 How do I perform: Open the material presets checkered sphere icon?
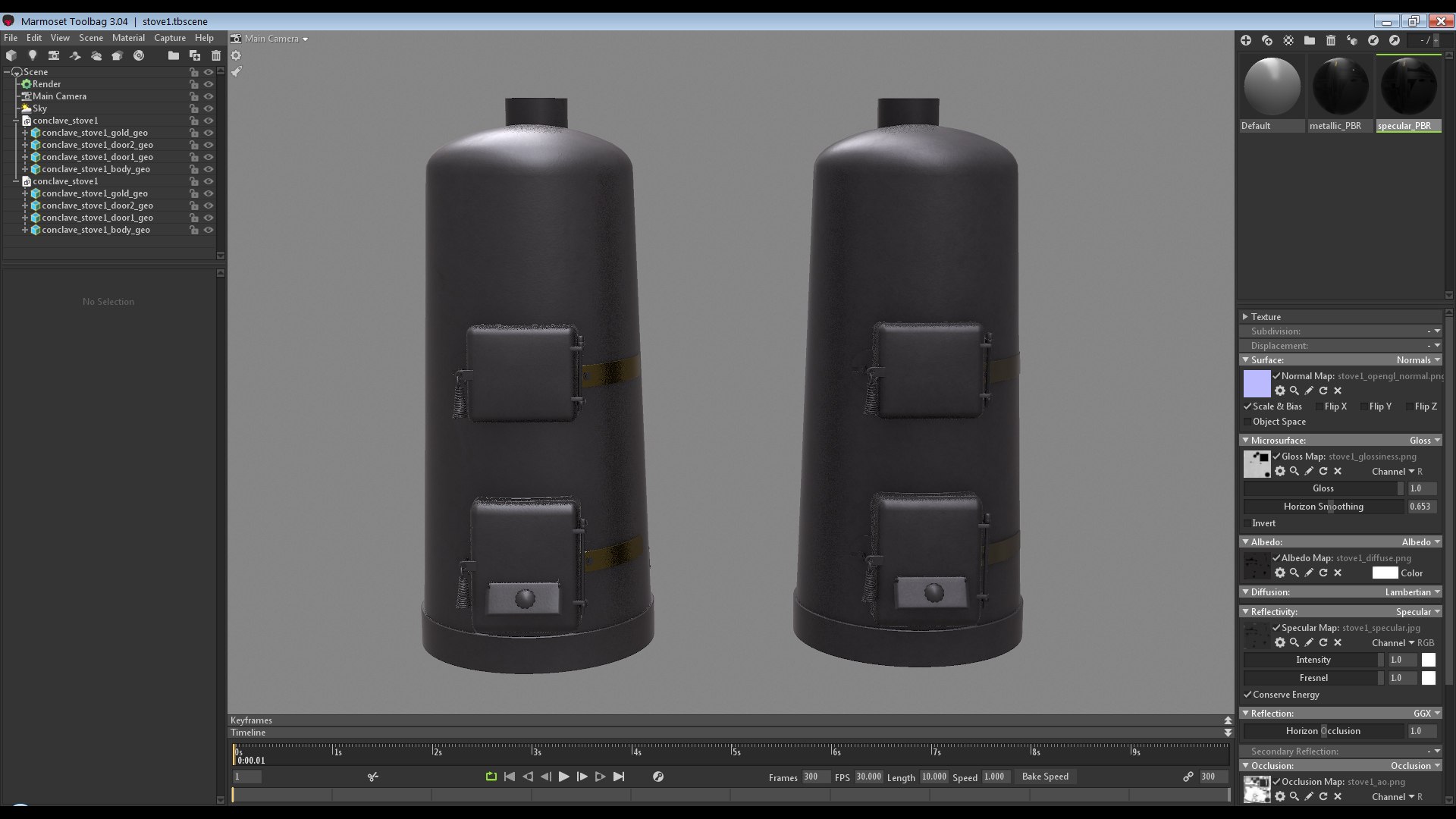(1288, 40)
